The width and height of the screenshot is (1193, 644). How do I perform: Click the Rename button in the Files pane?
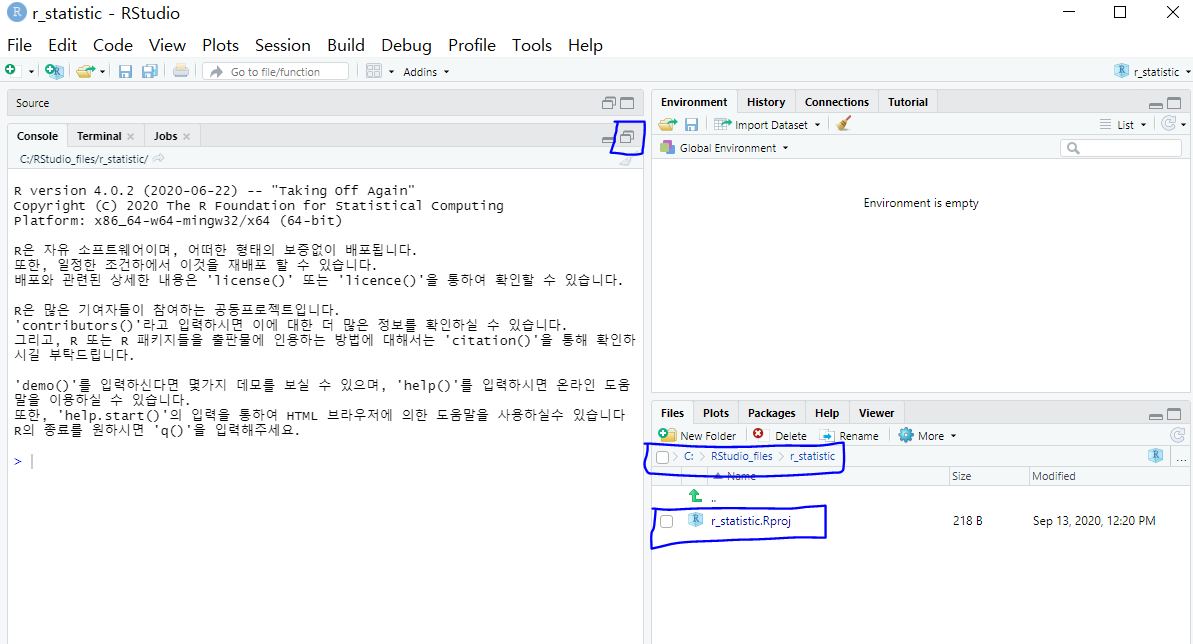(849, 435)
